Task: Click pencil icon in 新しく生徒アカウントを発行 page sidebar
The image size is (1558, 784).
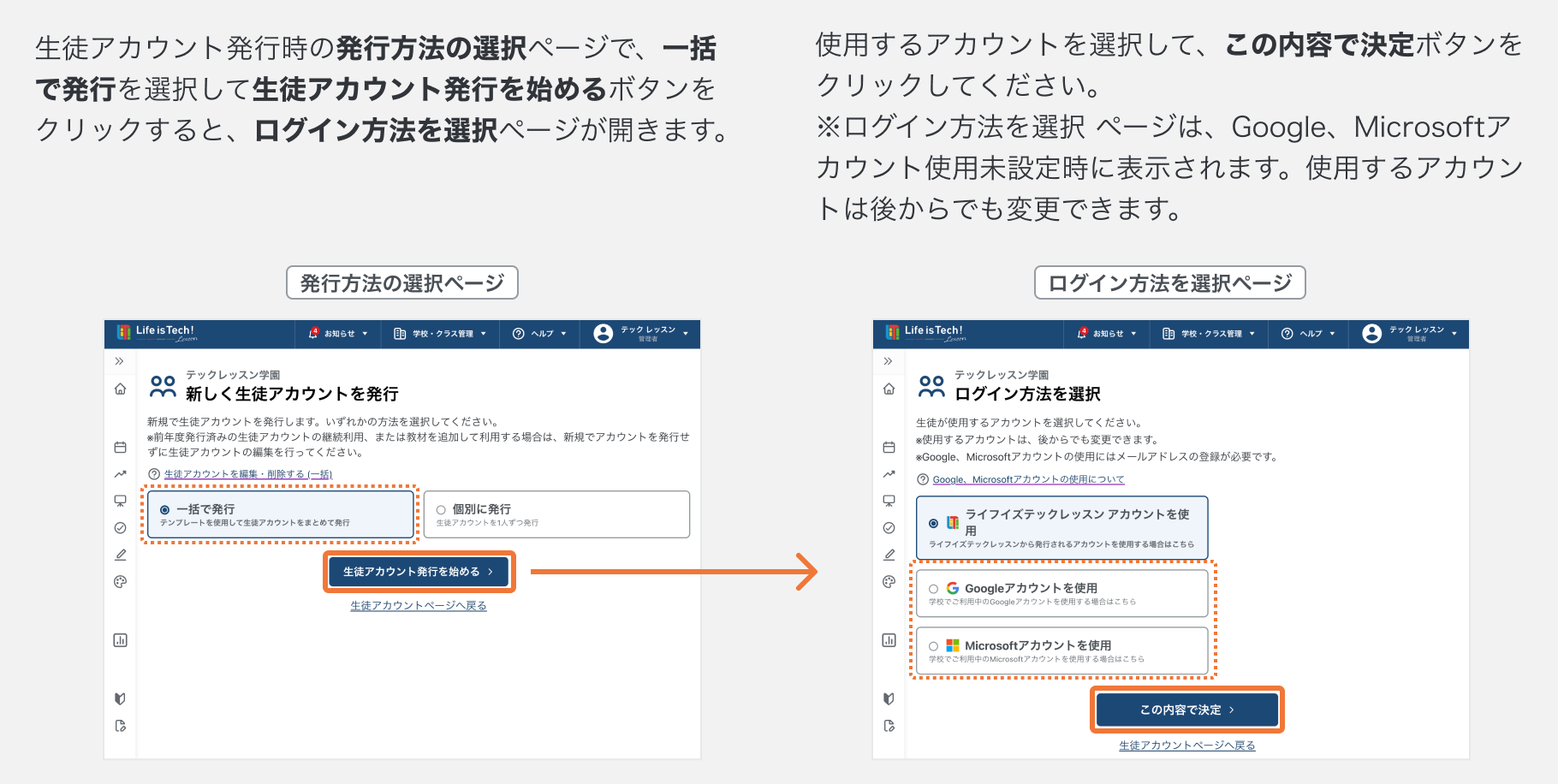Action: point(120,555)
